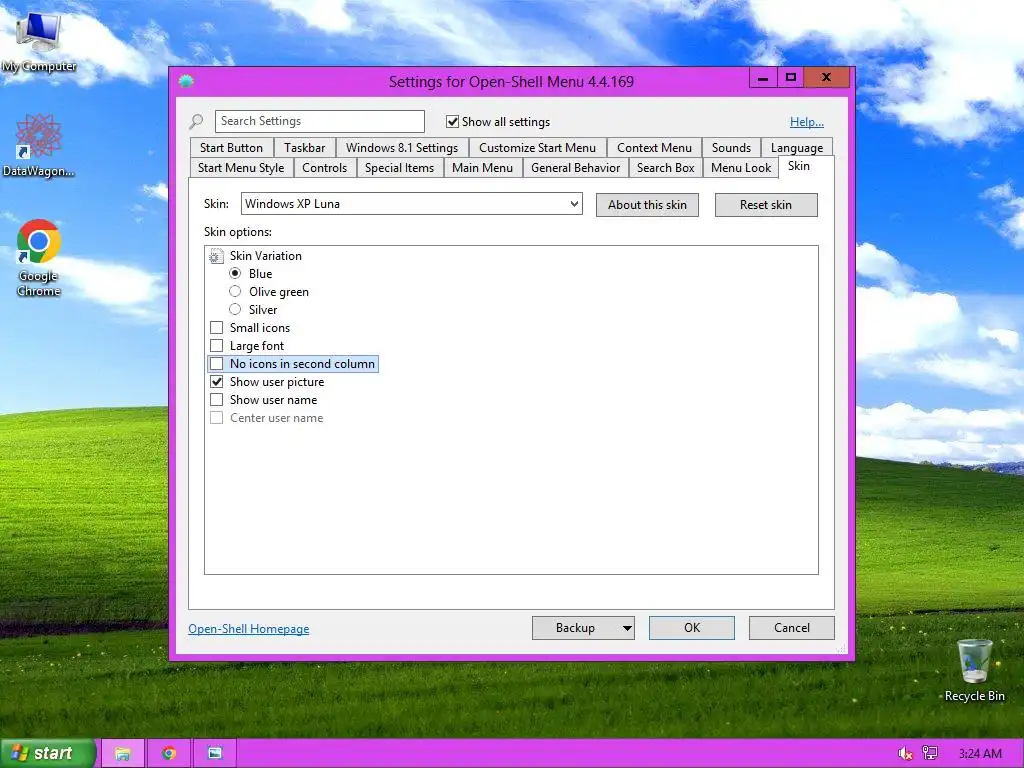Switch to Main Menu tab

[x=483, y=168]
